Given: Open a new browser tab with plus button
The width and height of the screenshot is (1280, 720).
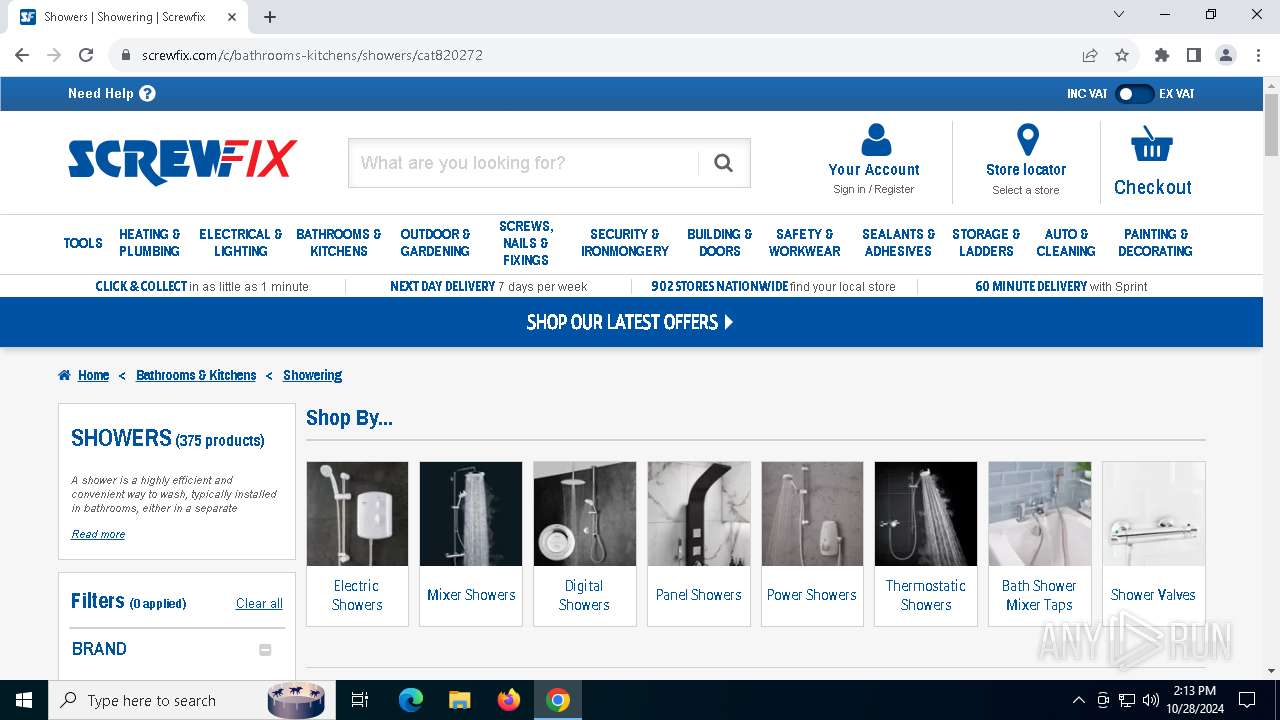Looking at the screenshot, I should coord(270,17).
